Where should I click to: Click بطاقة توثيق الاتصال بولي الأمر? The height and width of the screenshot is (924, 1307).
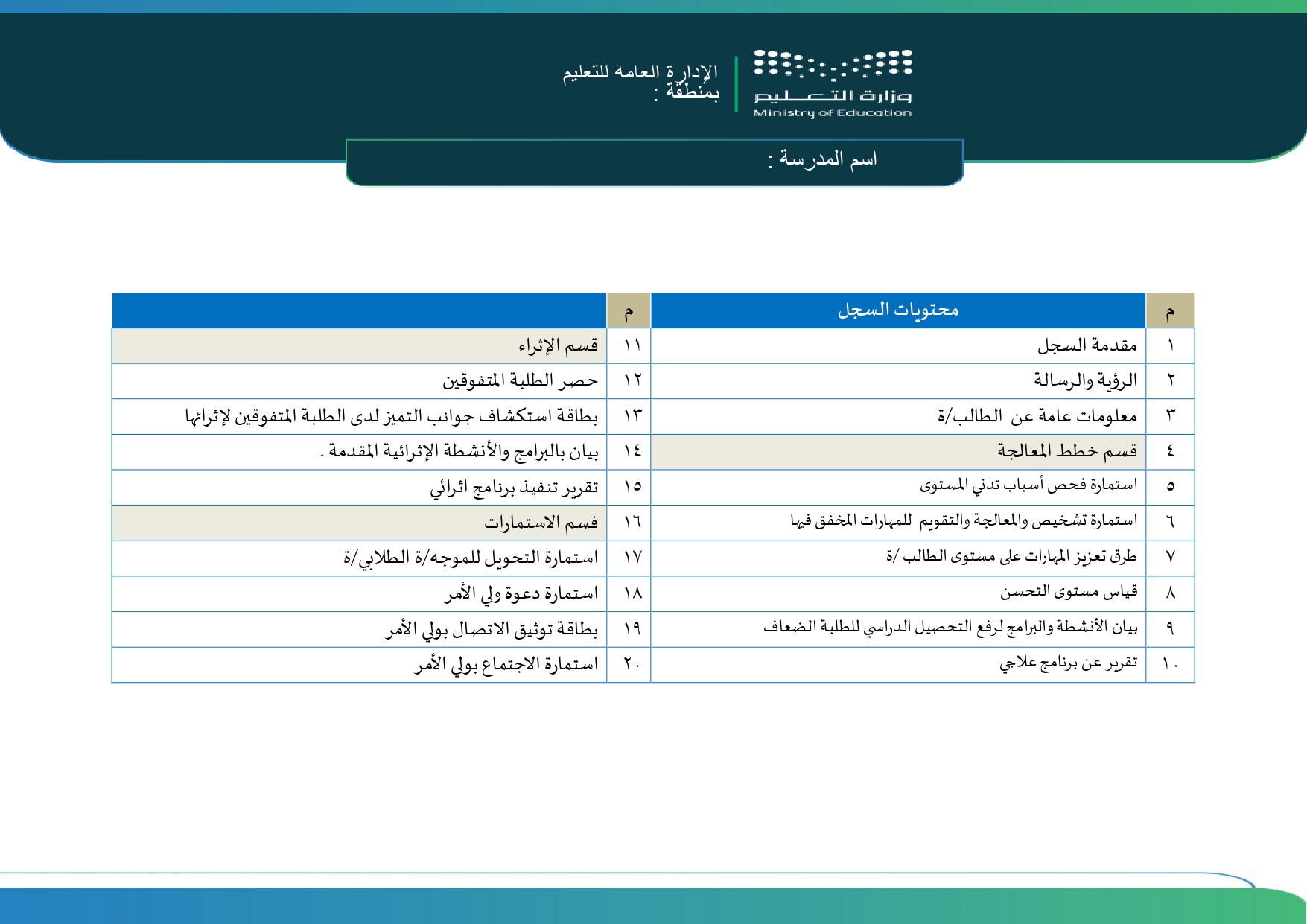[x=492, y=630]
